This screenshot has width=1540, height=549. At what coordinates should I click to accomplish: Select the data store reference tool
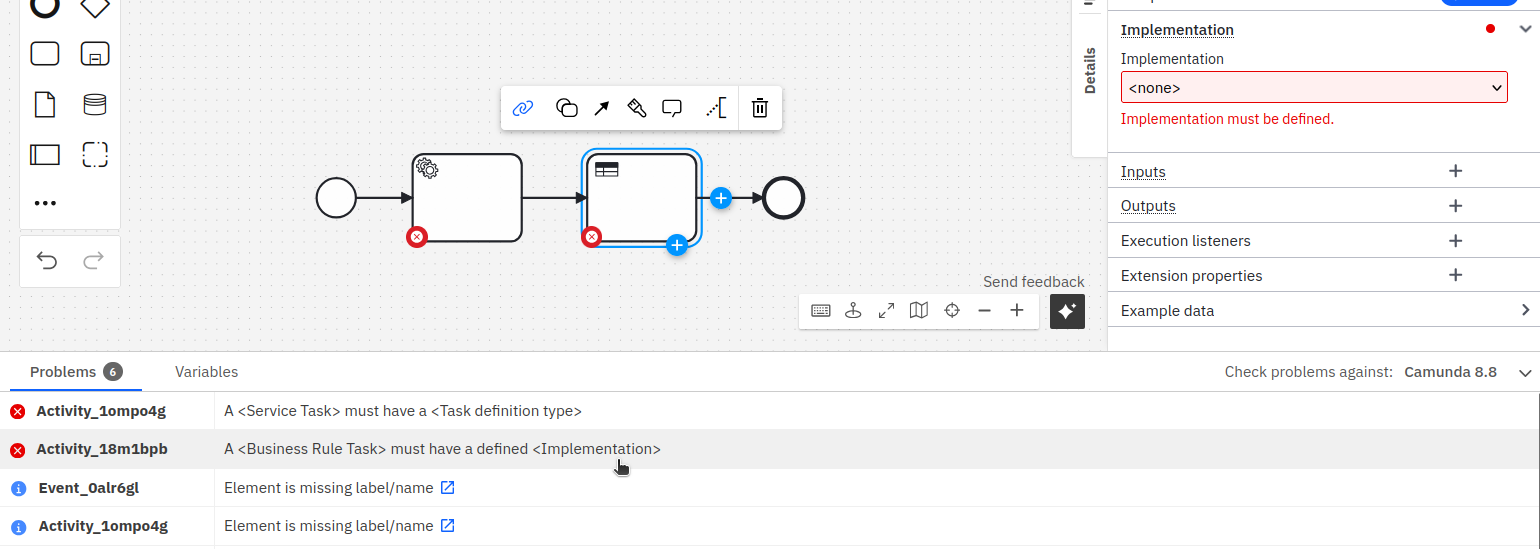click(95, 104)
